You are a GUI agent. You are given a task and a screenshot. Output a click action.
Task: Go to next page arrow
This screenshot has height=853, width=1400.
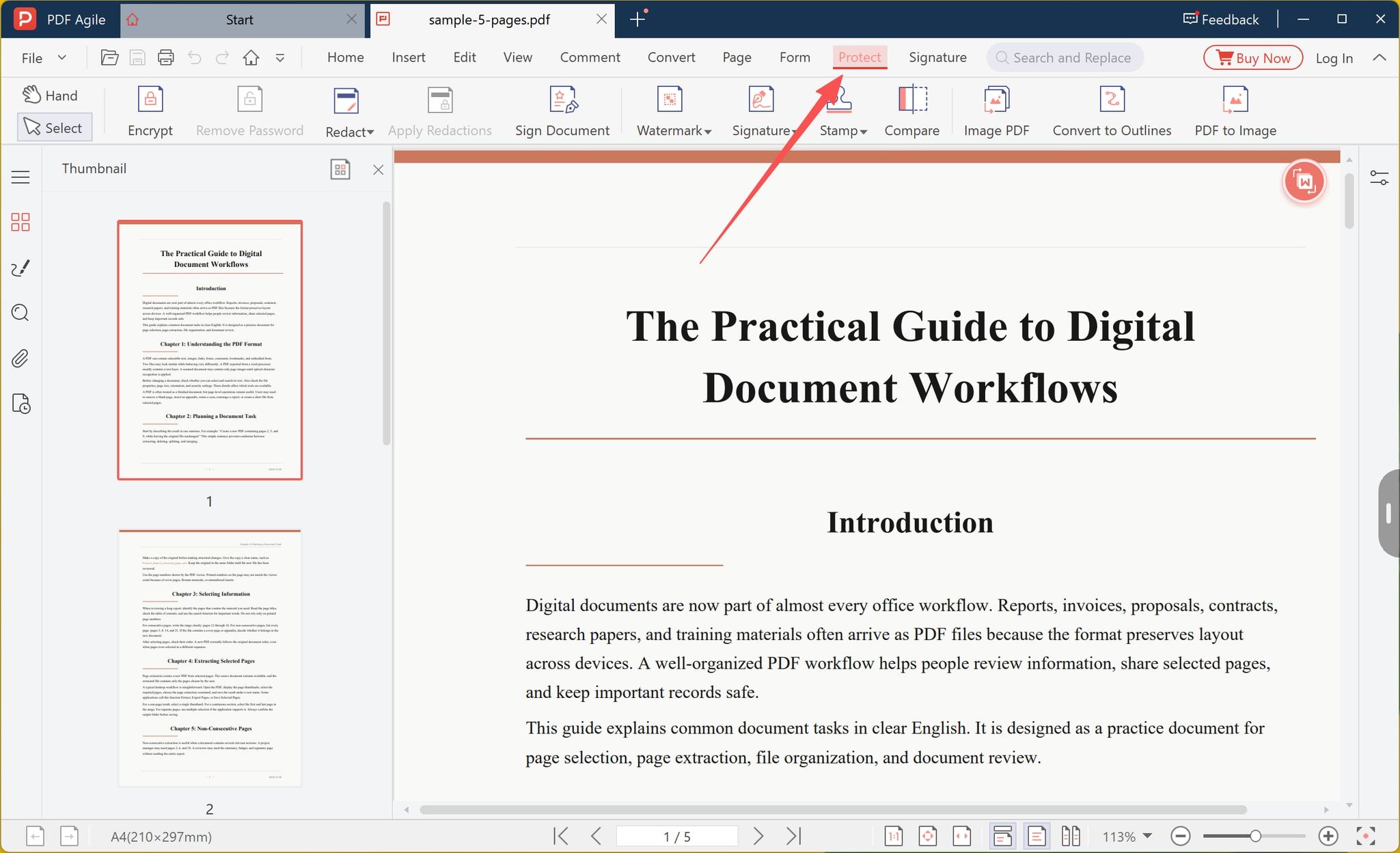pos(758,836)
